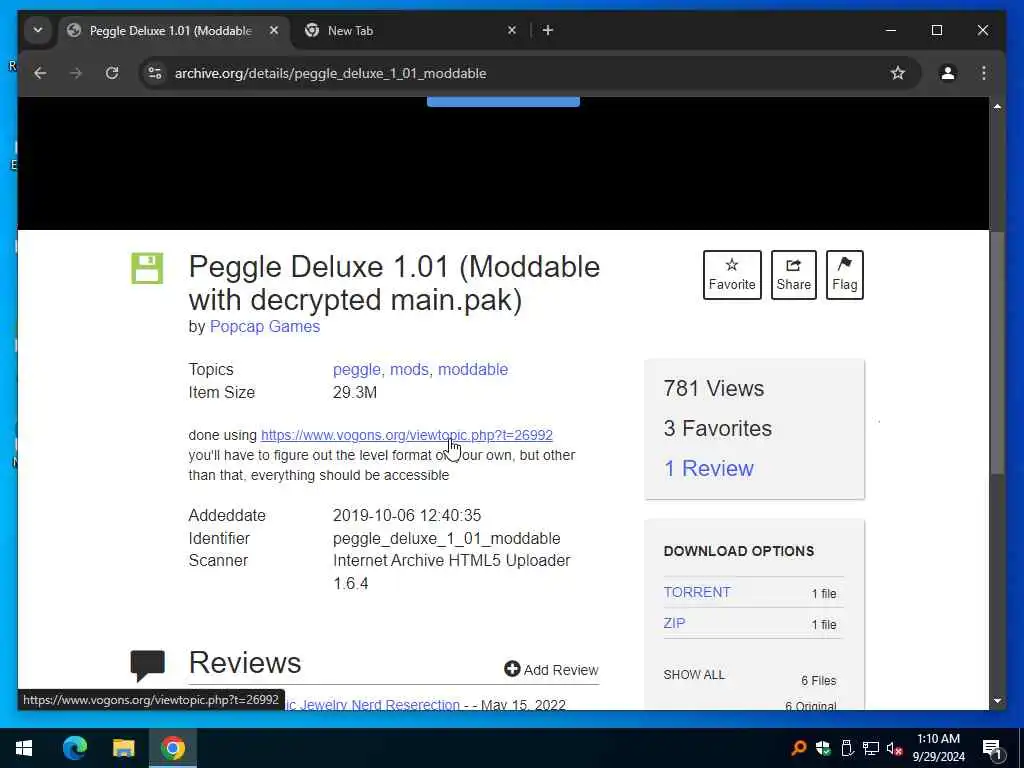This screenshot has width=1024, height=768.
Task: Switch to the Peggle Deluxe 1.01 tab
Action: (x=170, y=31)
